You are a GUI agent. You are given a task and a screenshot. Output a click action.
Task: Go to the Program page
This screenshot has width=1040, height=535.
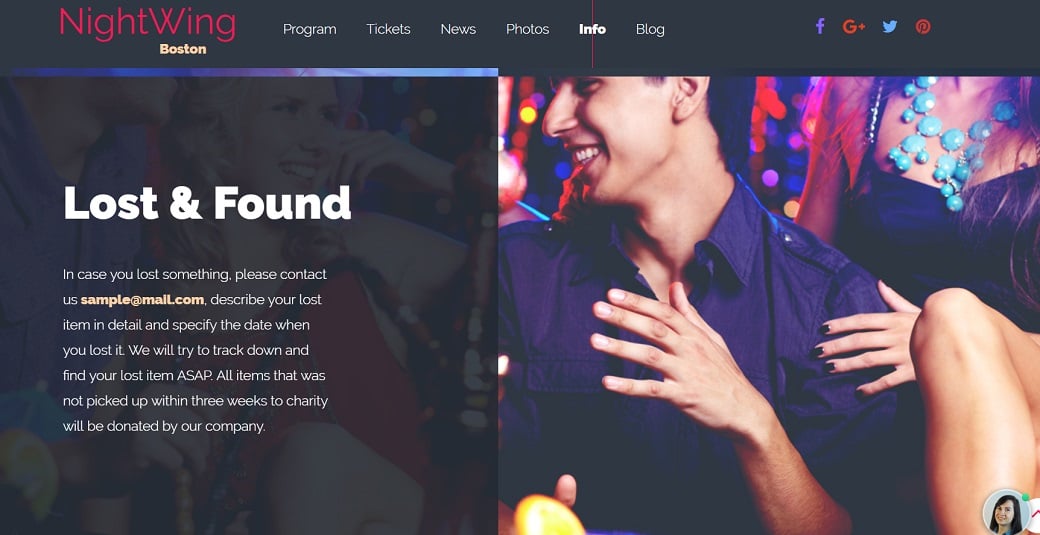click(309, 29)
